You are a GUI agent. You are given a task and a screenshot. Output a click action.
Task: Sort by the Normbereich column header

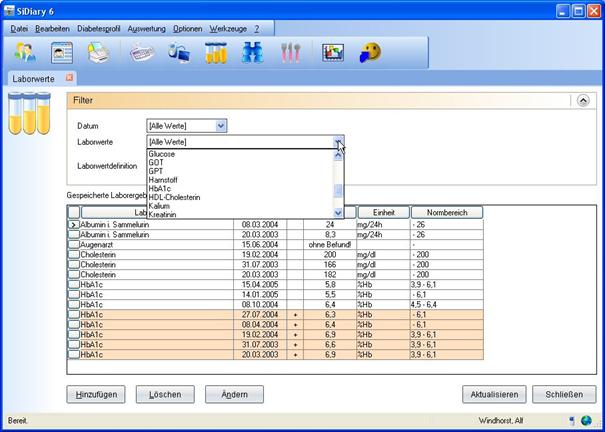(x=447, y=213)
